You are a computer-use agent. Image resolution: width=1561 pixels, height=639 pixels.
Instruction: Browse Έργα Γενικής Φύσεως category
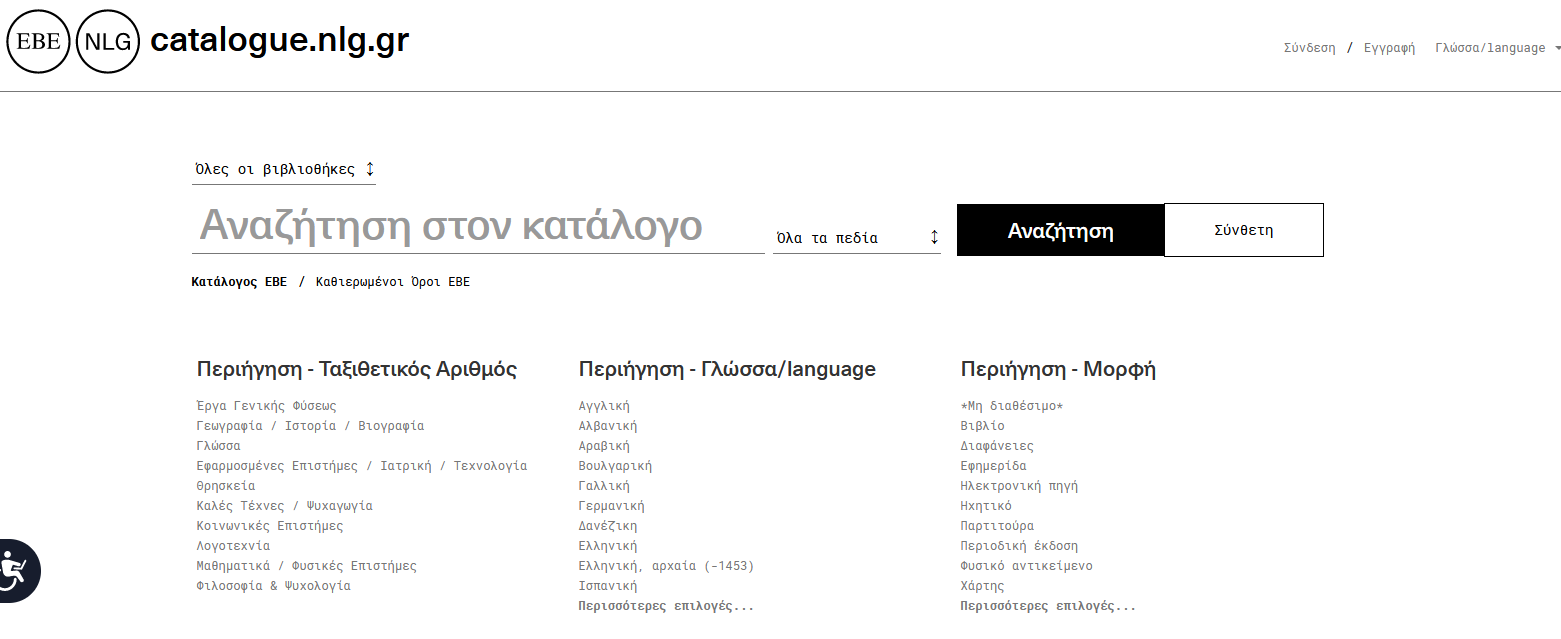(267, 406)
